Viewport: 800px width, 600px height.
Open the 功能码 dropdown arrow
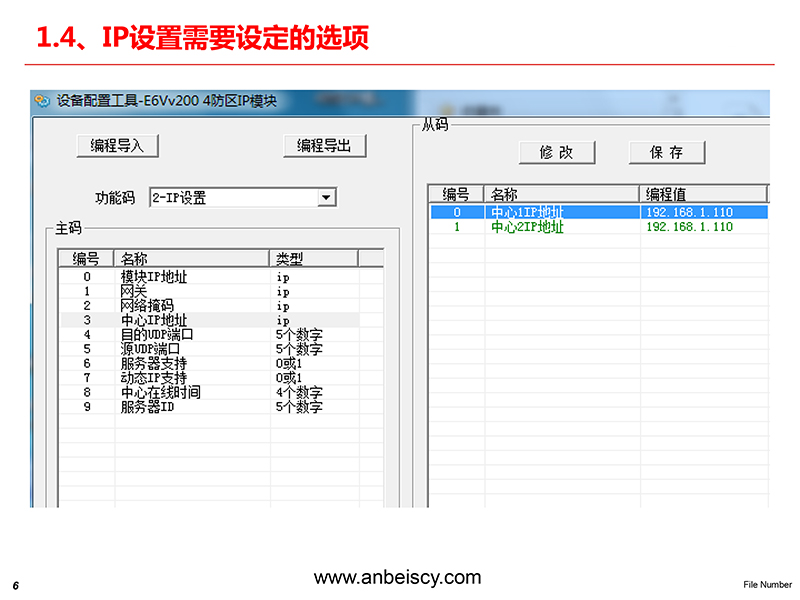(x=326, y=197)
